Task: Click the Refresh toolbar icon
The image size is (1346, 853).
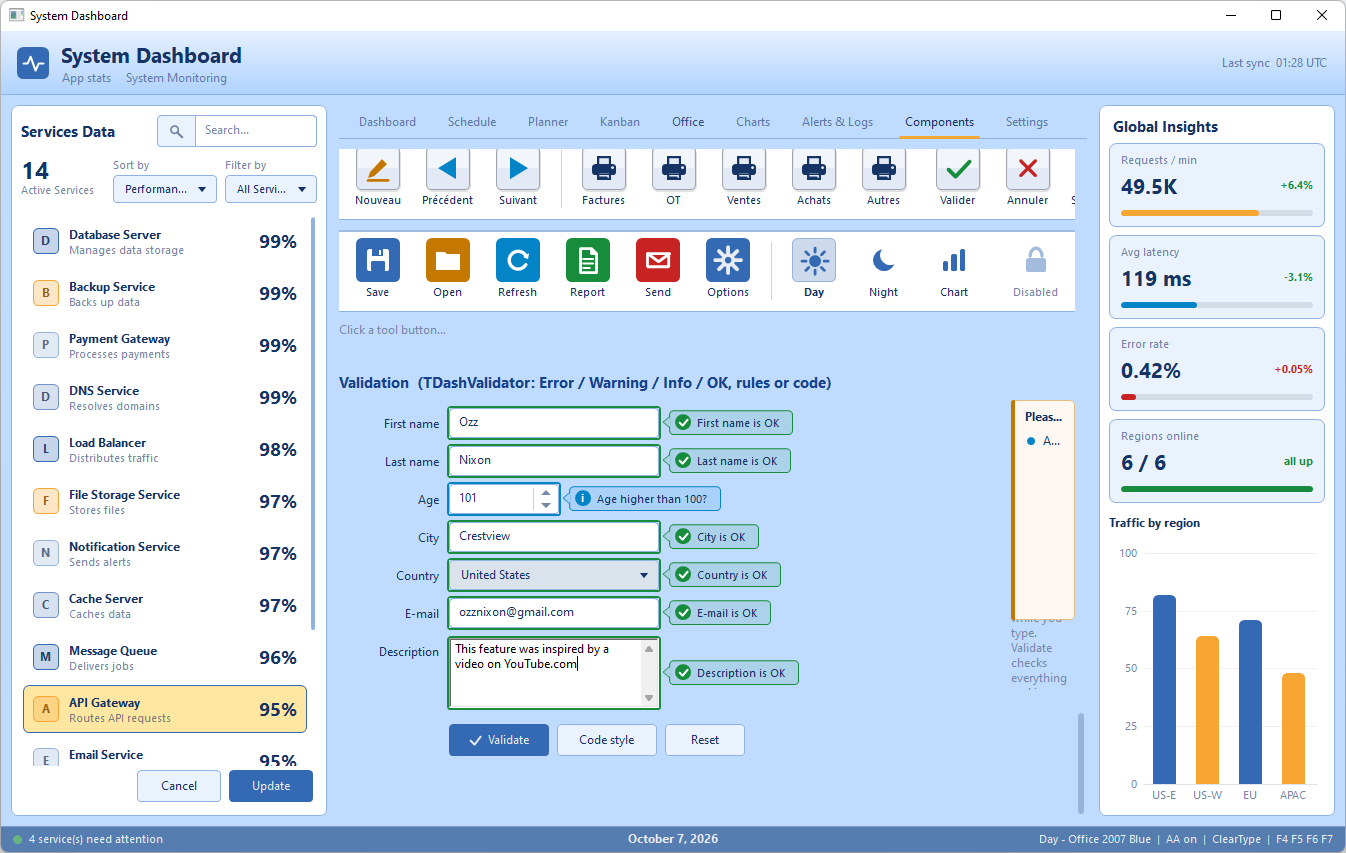Action: point(518,260)
